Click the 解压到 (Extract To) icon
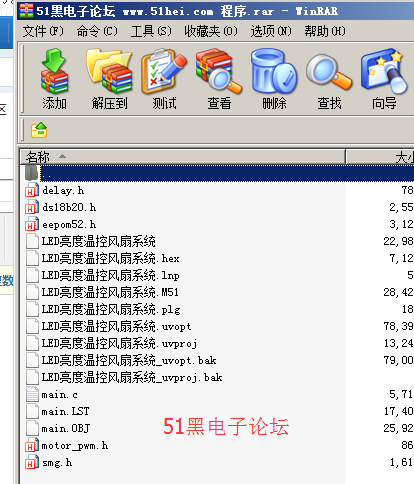Image resolution: width=414 pixels, height=484 pixels. click(x=109, y=79)
